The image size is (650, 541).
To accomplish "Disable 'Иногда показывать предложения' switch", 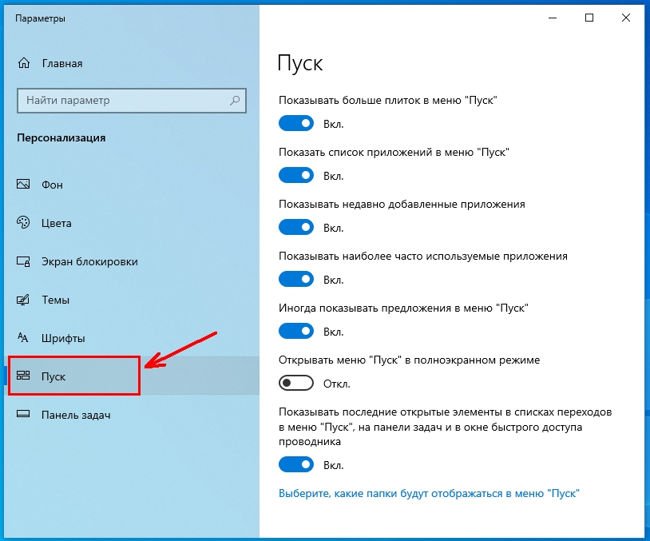I will pos(296,331).
